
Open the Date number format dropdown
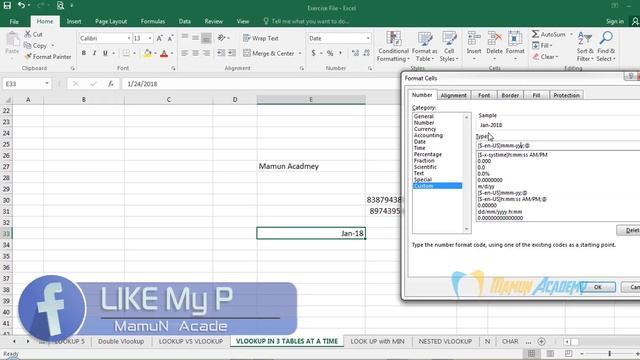click(x=367, y=38)
